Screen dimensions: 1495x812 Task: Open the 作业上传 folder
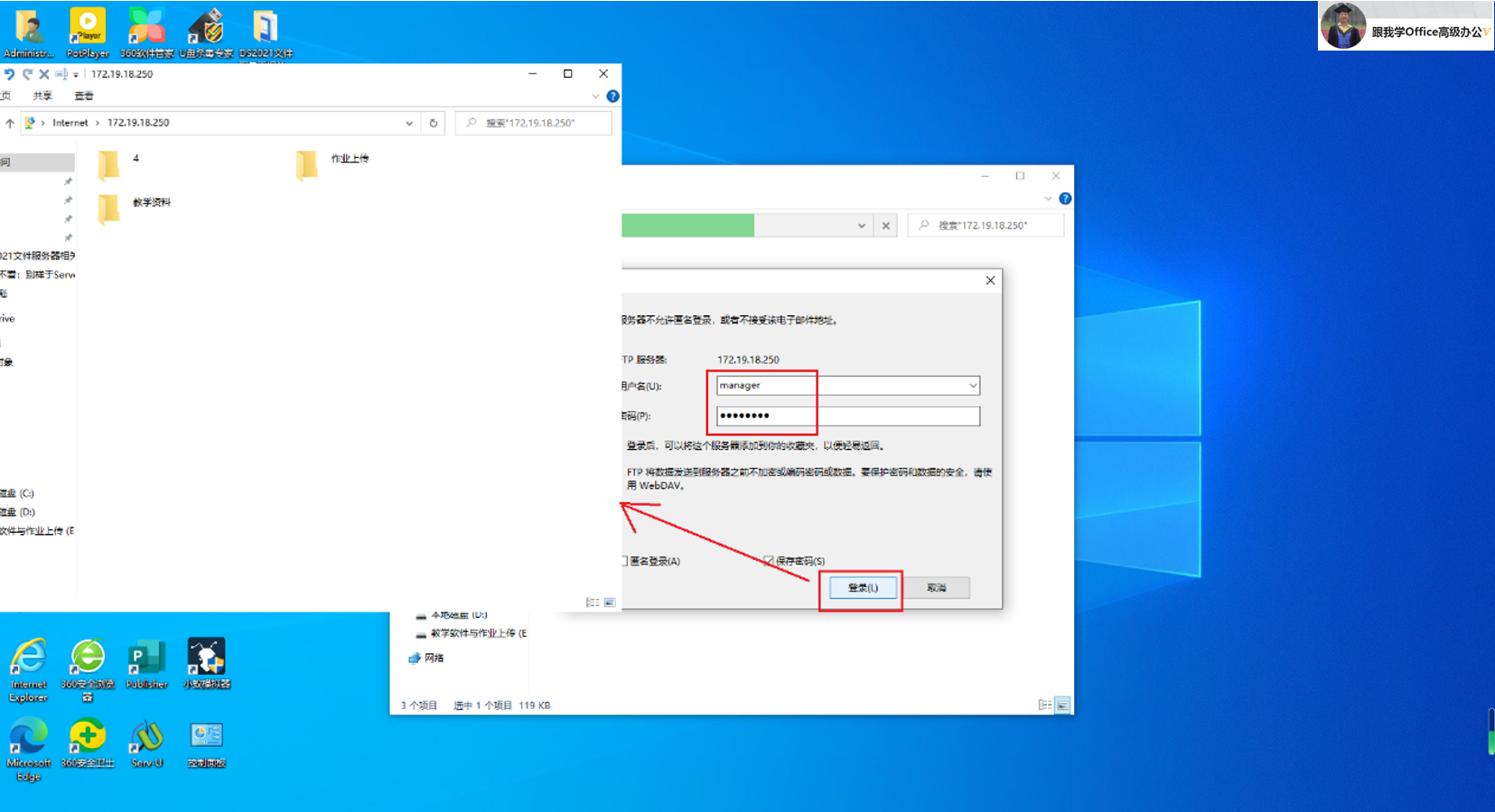click(x=332, y=163)
